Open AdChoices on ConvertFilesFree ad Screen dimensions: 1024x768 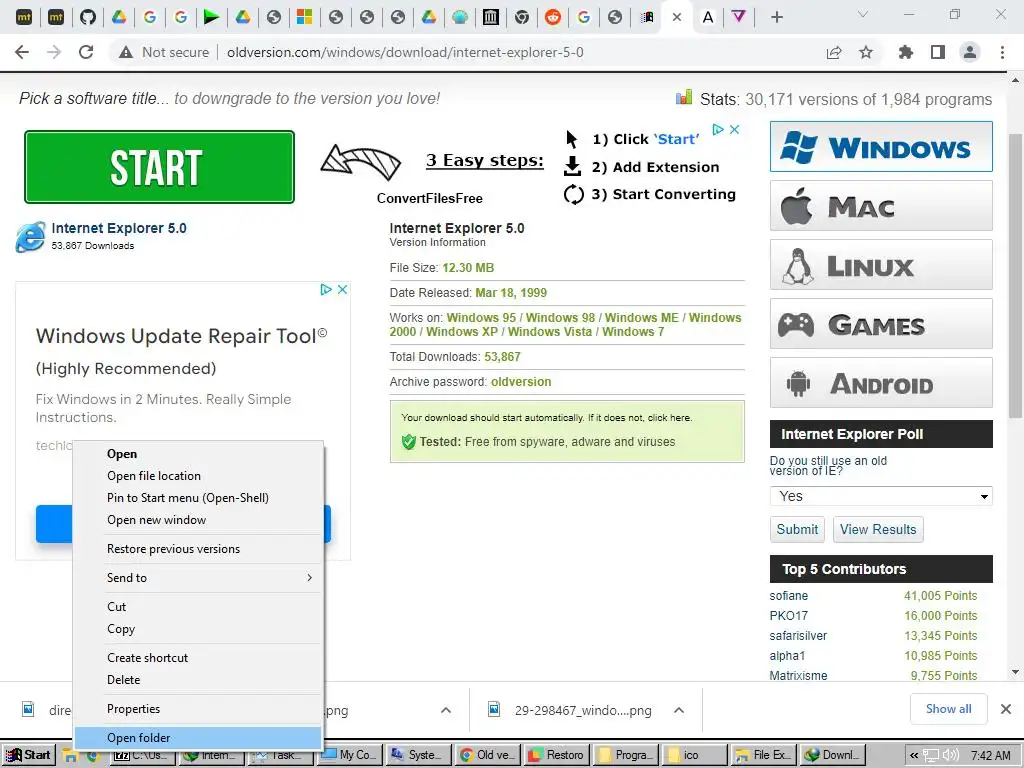click(718, 129)
